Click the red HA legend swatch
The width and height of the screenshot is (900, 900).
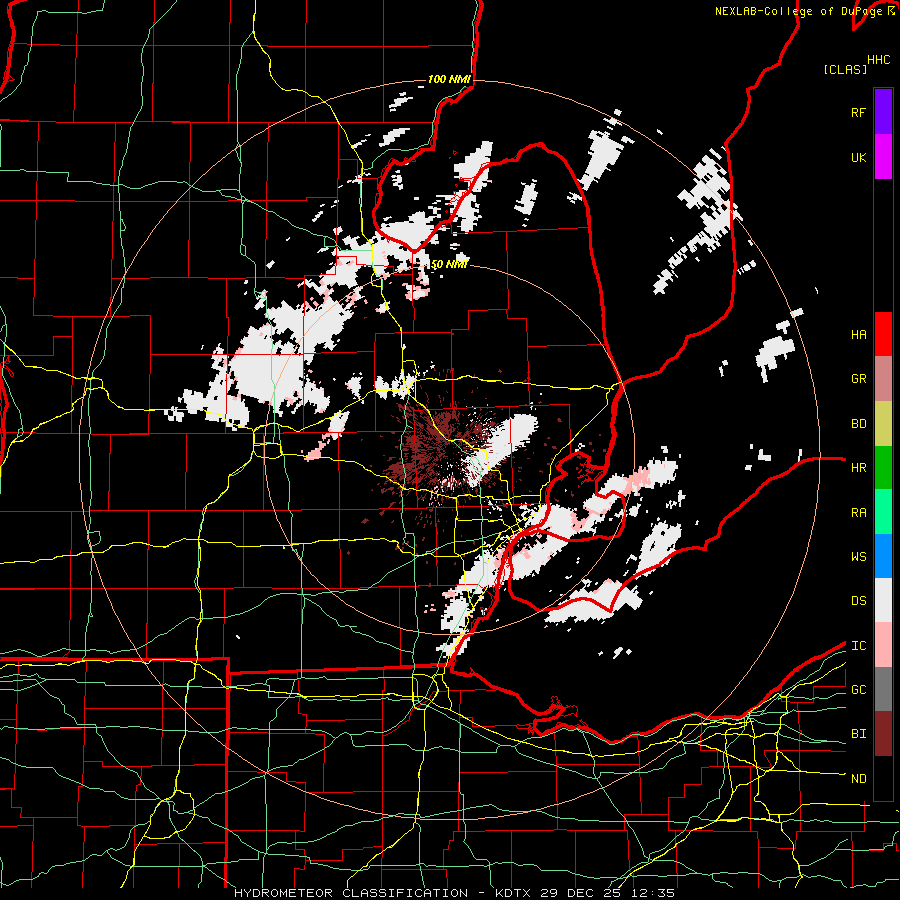883,334
